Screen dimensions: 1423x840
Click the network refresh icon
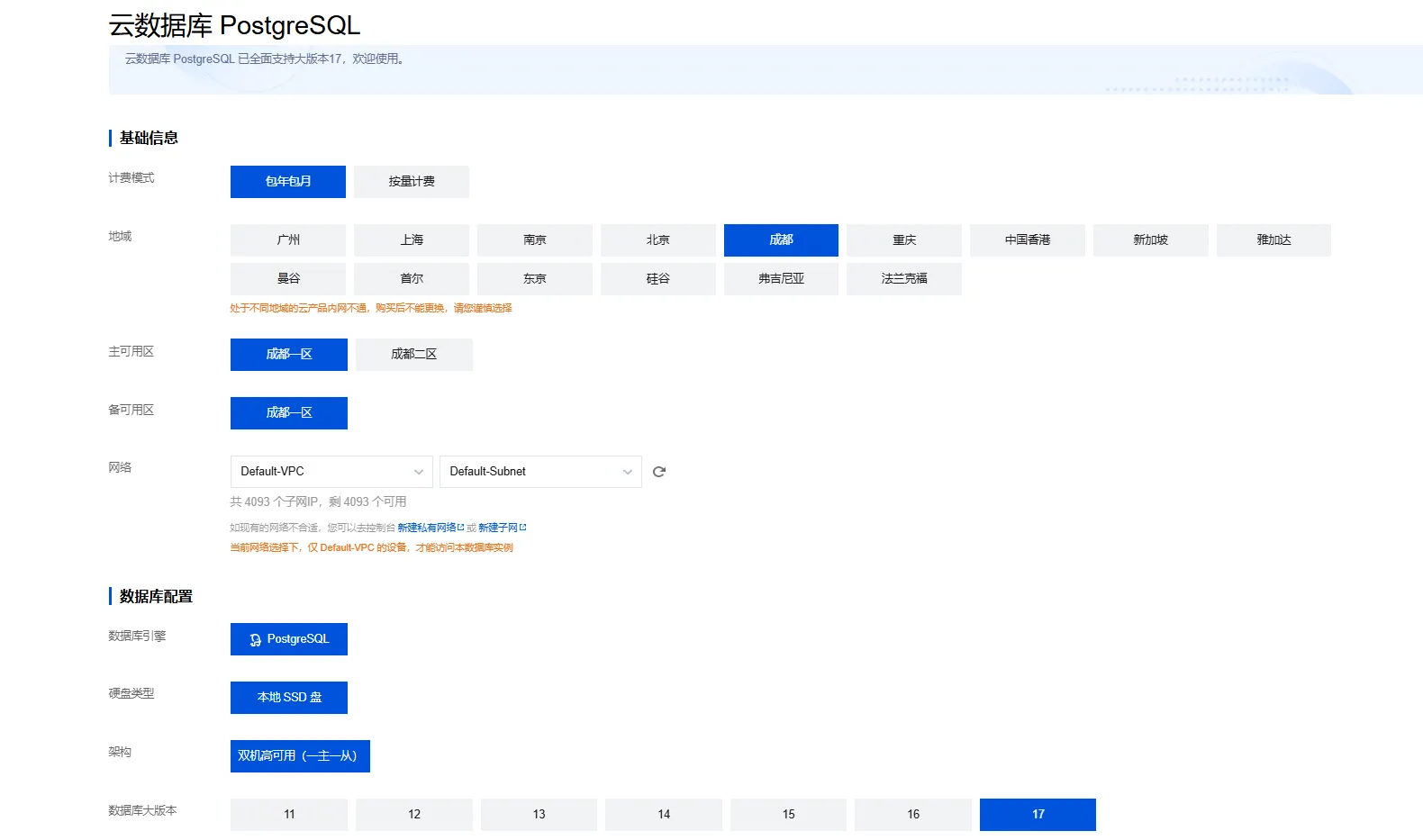coord(659,472)
